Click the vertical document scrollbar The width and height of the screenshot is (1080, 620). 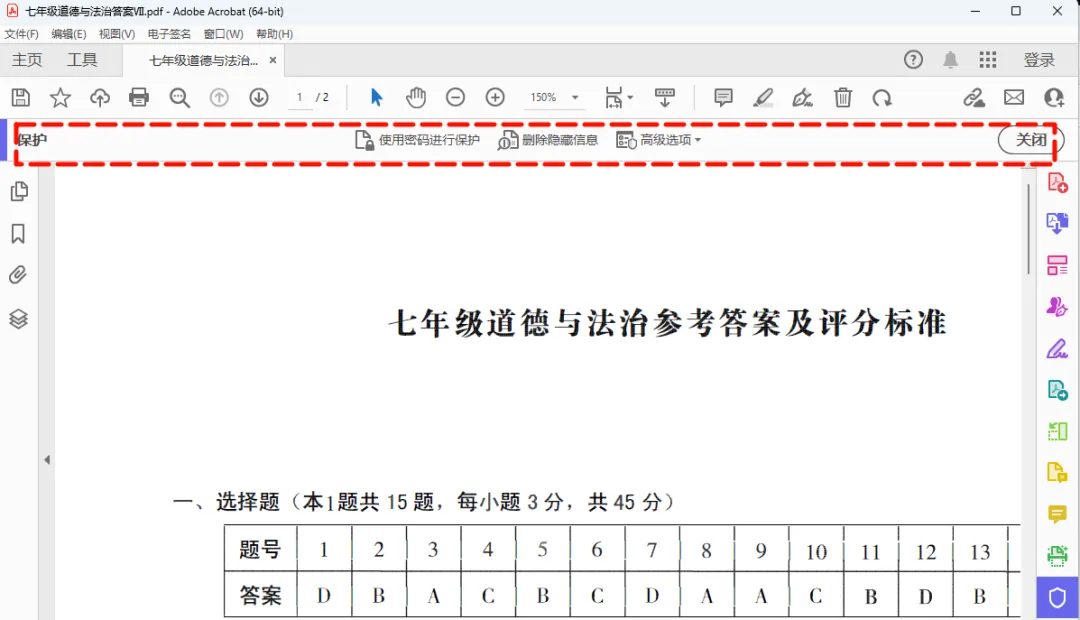click(x=1028, y=229)
